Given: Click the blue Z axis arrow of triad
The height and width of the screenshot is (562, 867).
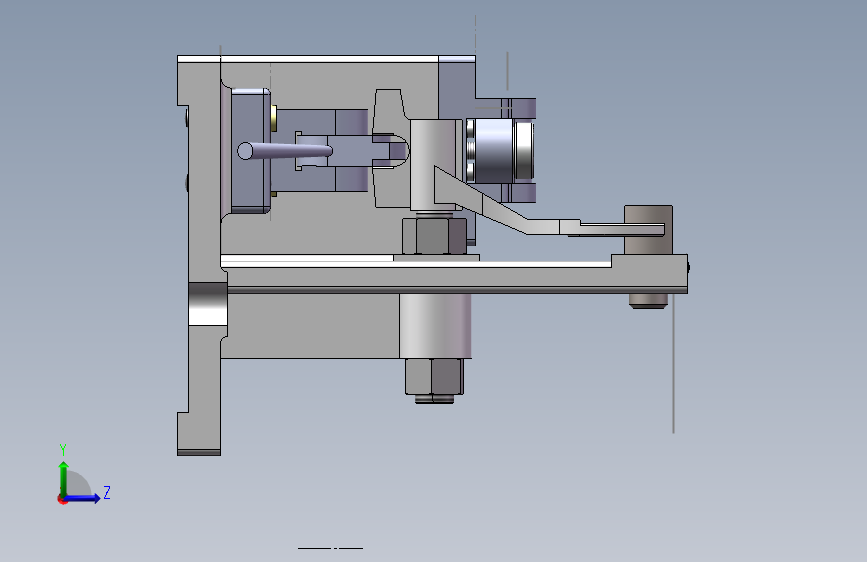Looking at the screenshot, I should (x=83, y=498).
